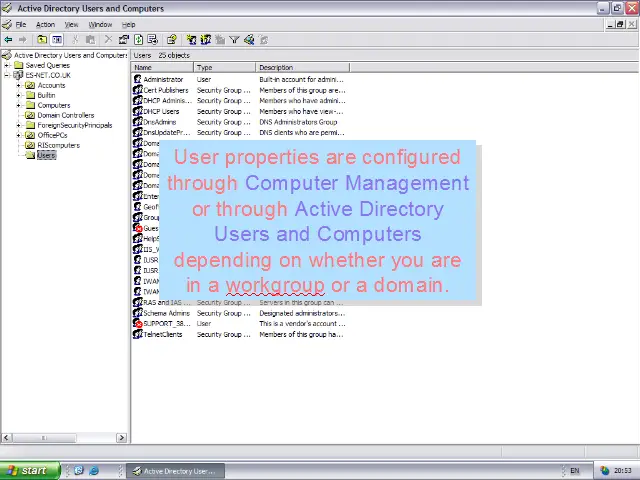Open the Help menu

128,24
